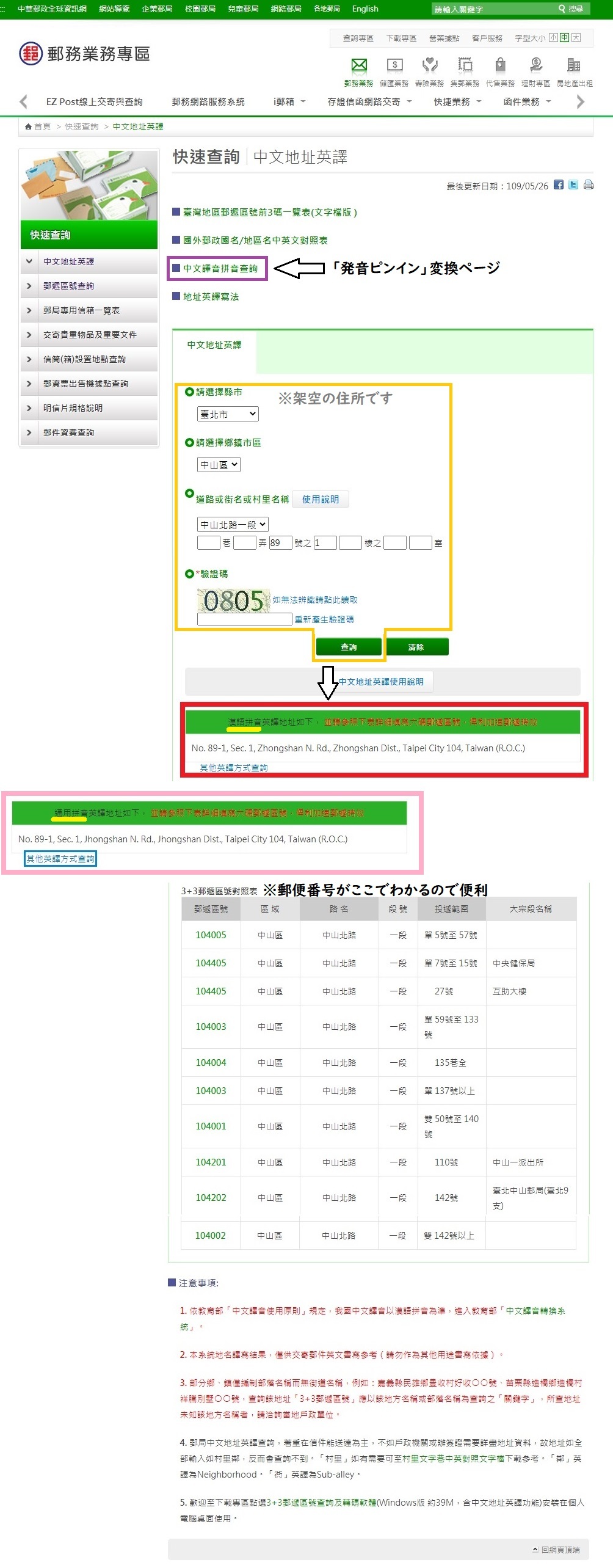Click the 理財專區 finance icon

536,65
